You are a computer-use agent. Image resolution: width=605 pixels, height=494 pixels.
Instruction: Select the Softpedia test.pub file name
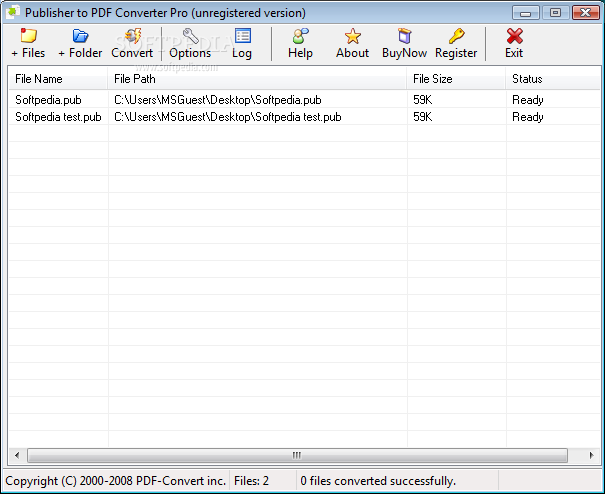point(58,117)
